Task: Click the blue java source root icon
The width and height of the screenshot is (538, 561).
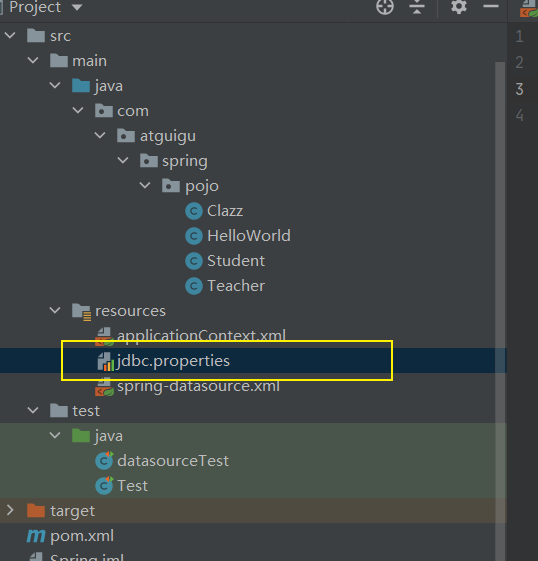Action: [x=81, y=86]
